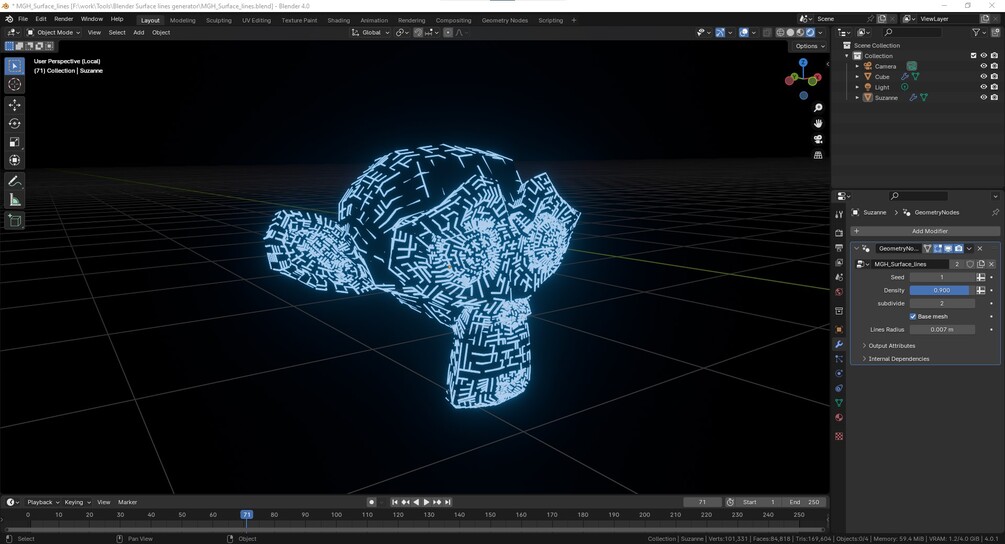Image resolution: width=1005 pixels, height=544 pixels.
Task: Open the View Layer properties tab
Action: coord(839,263)
